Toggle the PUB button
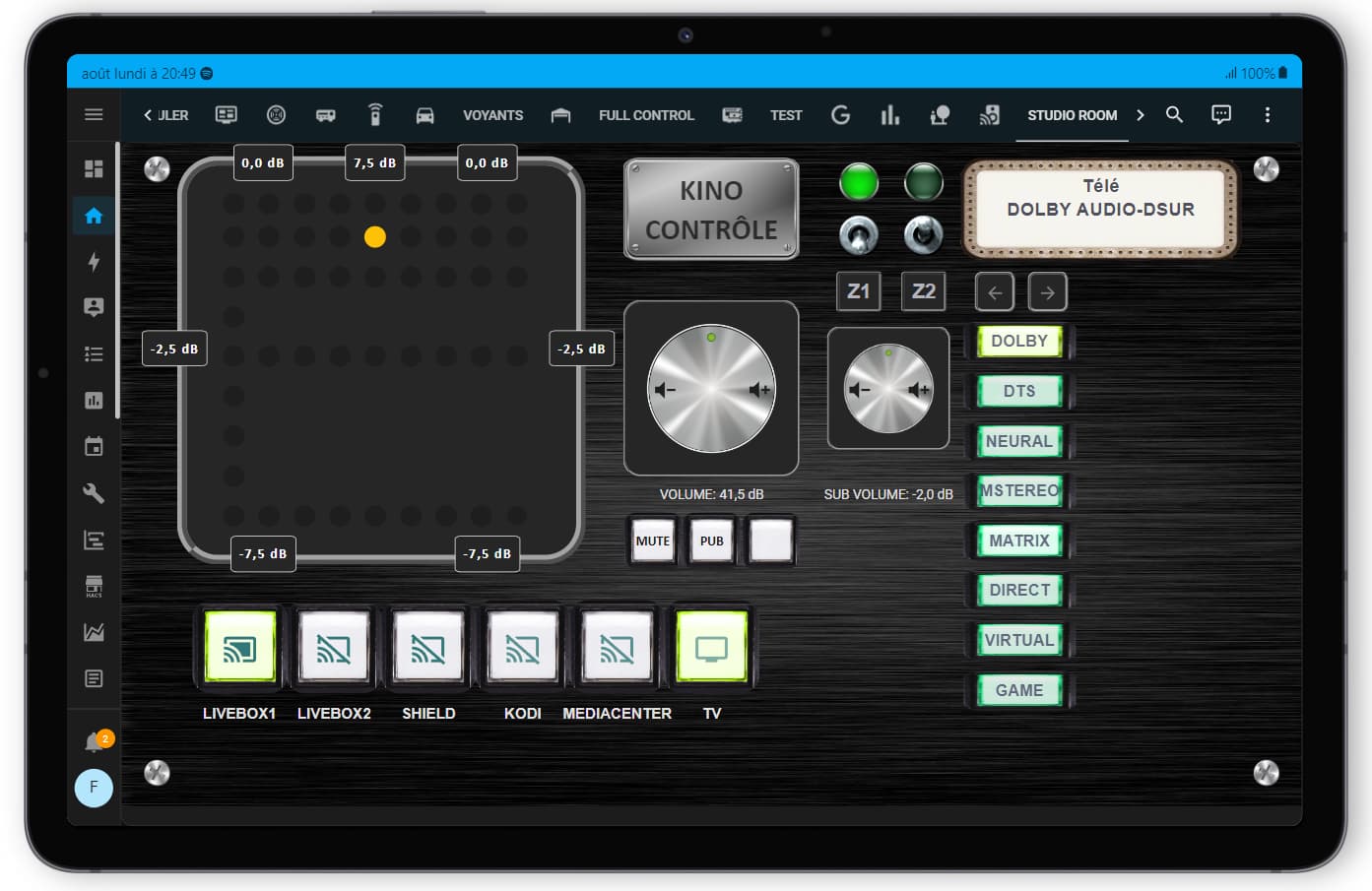The width and height of the screenshot is (1372, 891). (x=712, y=541)
